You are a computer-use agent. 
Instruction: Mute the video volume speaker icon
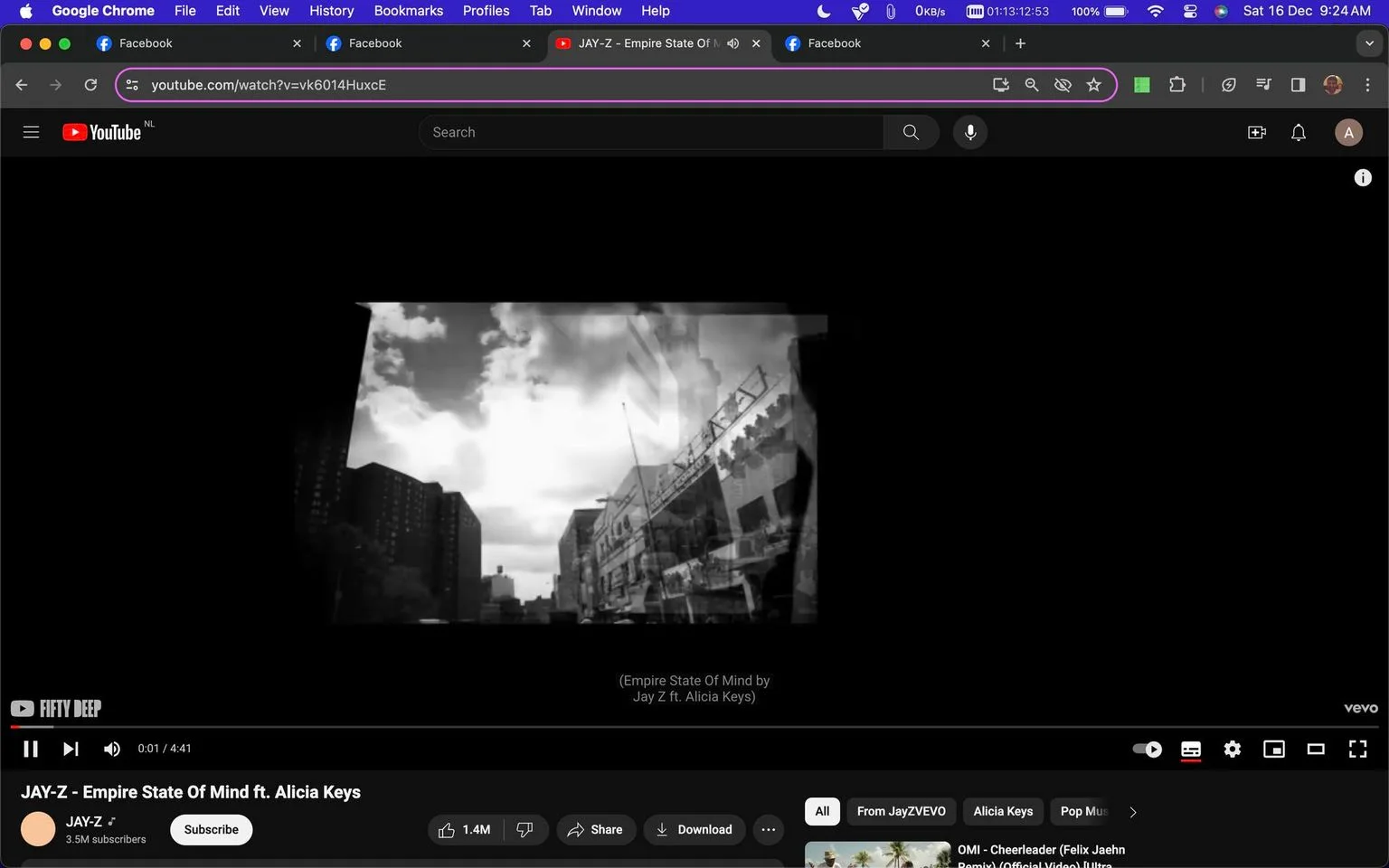[x=112, y=749]
